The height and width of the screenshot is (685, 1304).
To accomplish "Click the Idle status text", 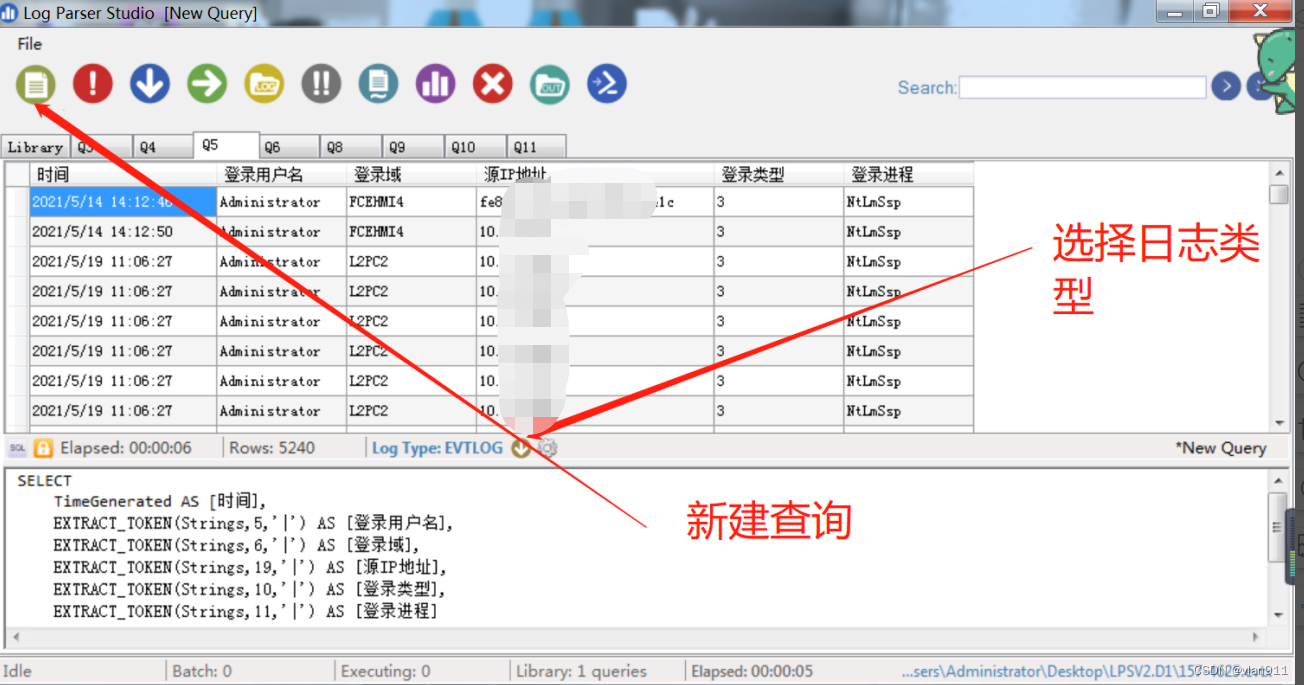I will coord(18,671).
